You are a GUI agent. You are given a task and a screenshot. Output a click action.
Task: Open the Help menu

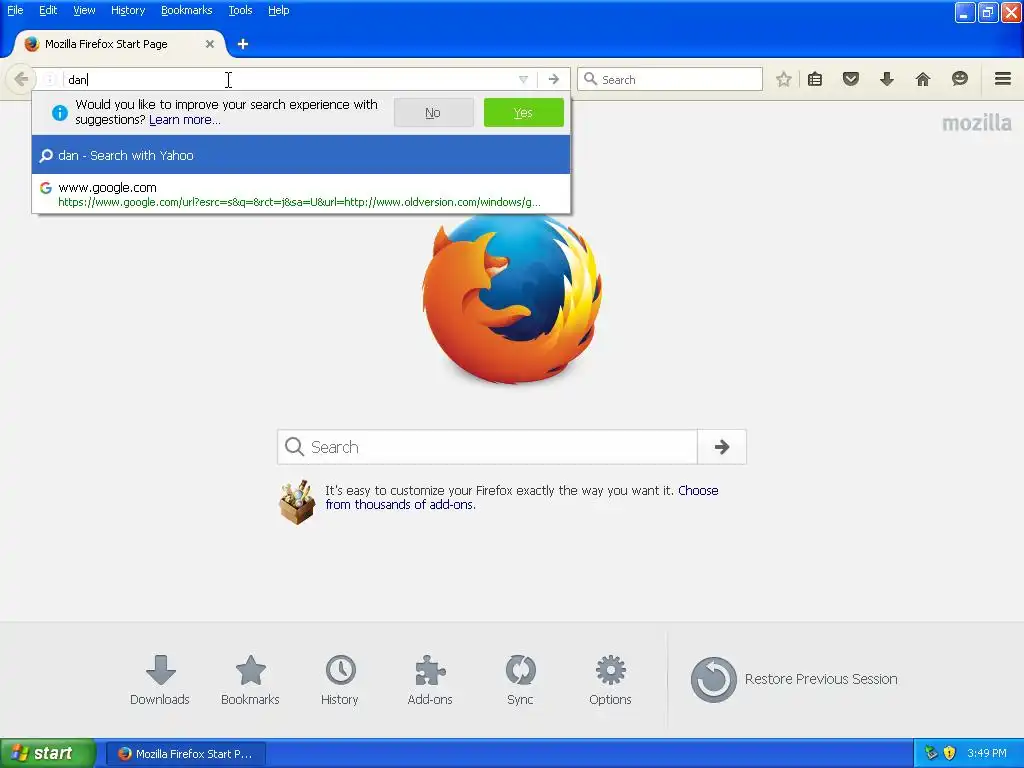pyautogui.click(x=278, y=10)
